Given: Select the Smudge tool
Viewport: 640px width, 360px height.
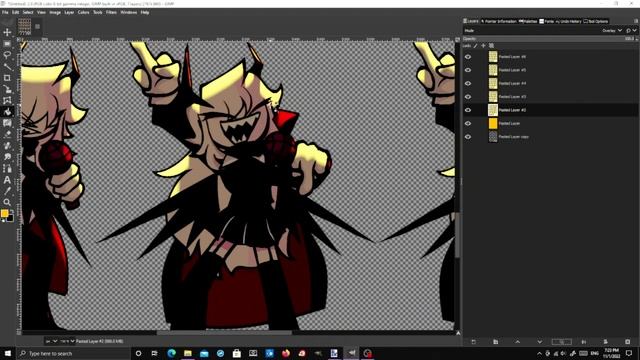Looking at the screenshot, I should point(7,157).
